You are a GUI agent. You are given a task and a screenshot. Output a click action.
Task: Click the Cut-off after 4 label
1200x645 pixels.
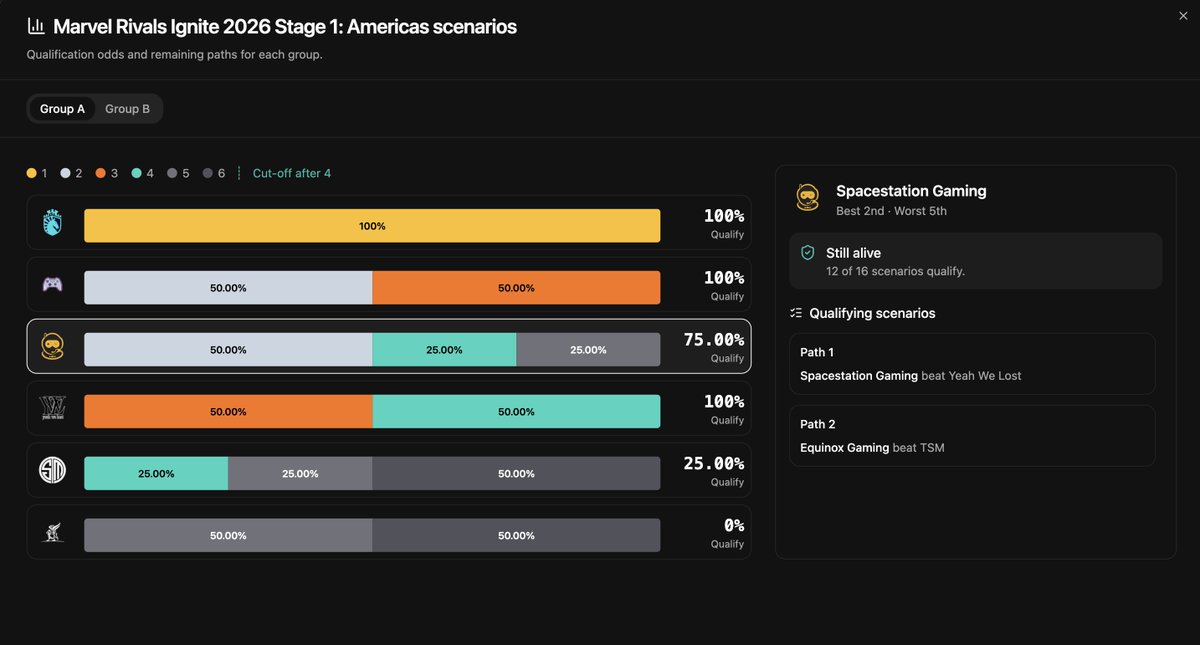[x=292, y=173]
